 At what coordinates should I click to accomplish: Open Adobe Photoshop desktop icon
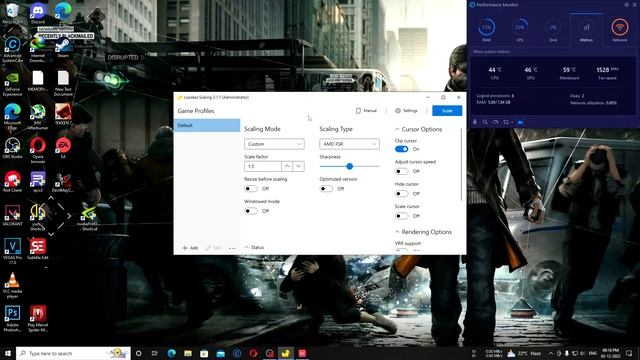tap(12, 319)
